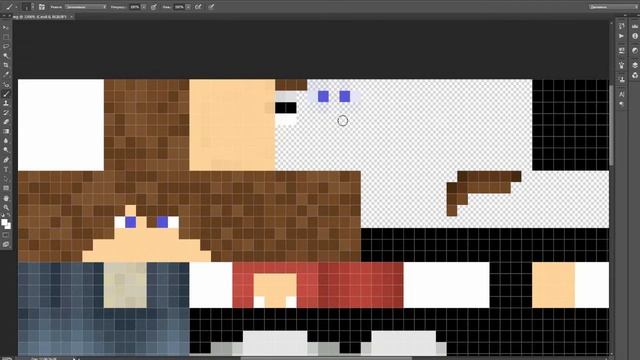The image size is (640, 360).
Task: Open the blending Mode dropdown
Action: [x=86, y=7]
